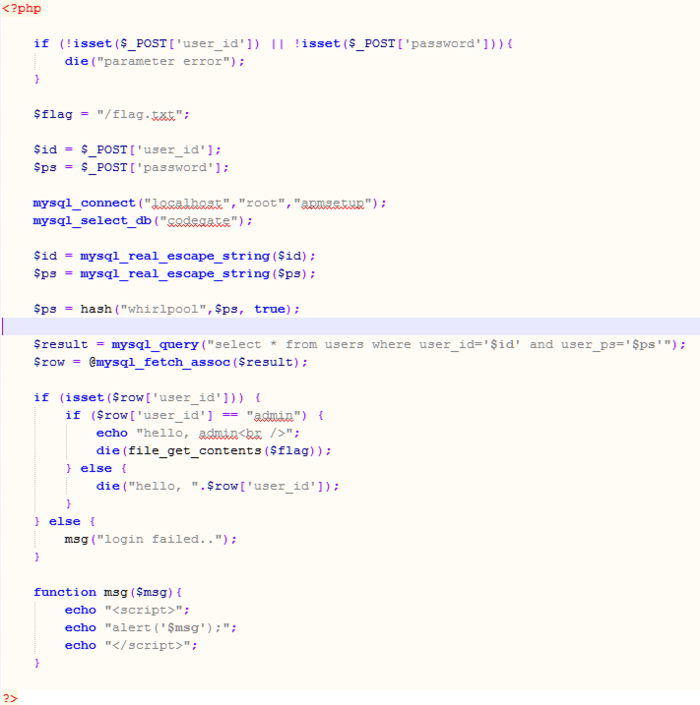Click $ps = $_POST['password'] line
700x705 pixels.
(x=131, y=168)
